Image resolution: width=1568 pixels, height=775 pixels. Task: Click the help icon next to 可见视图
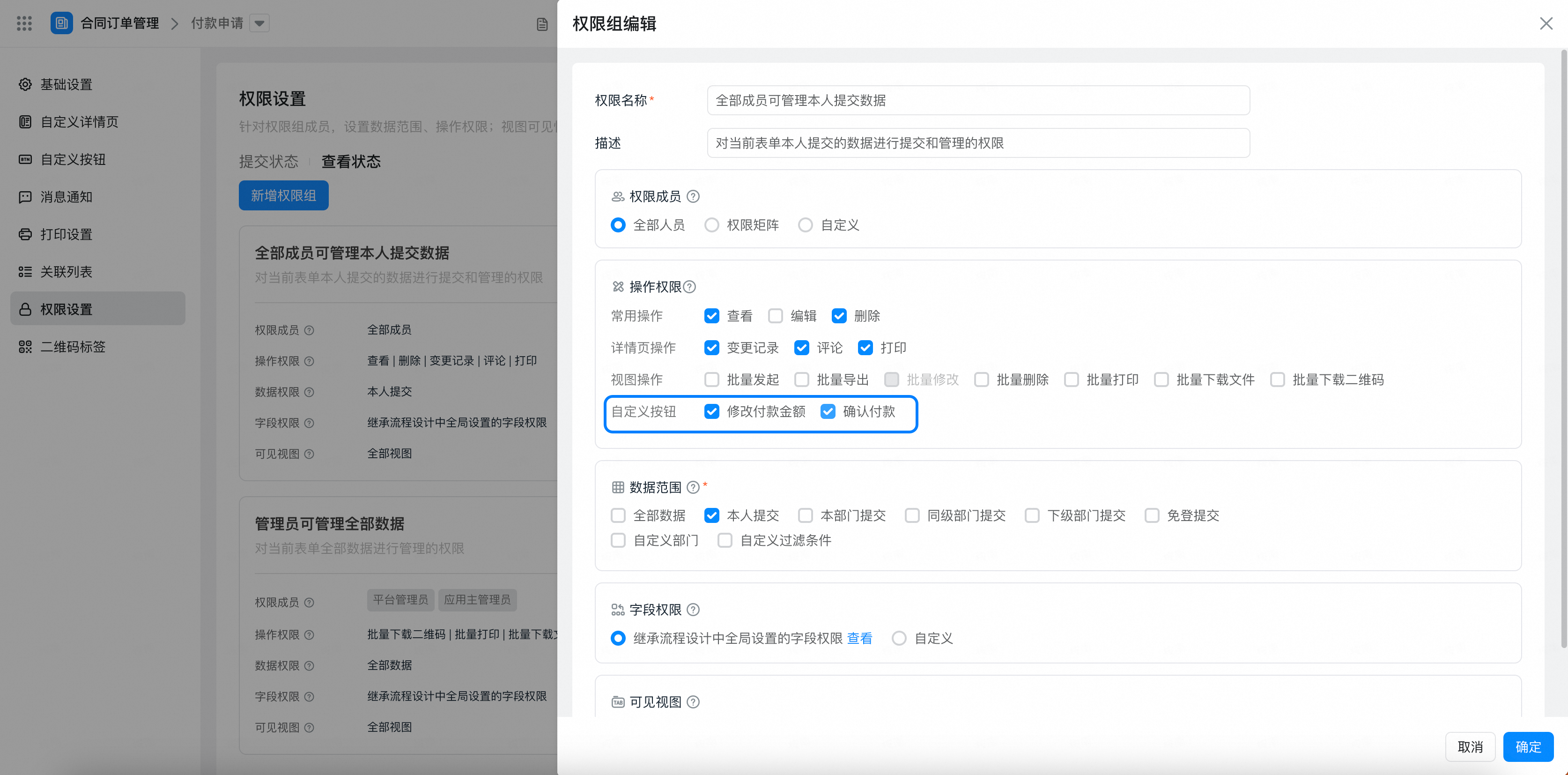pos(693,702)
